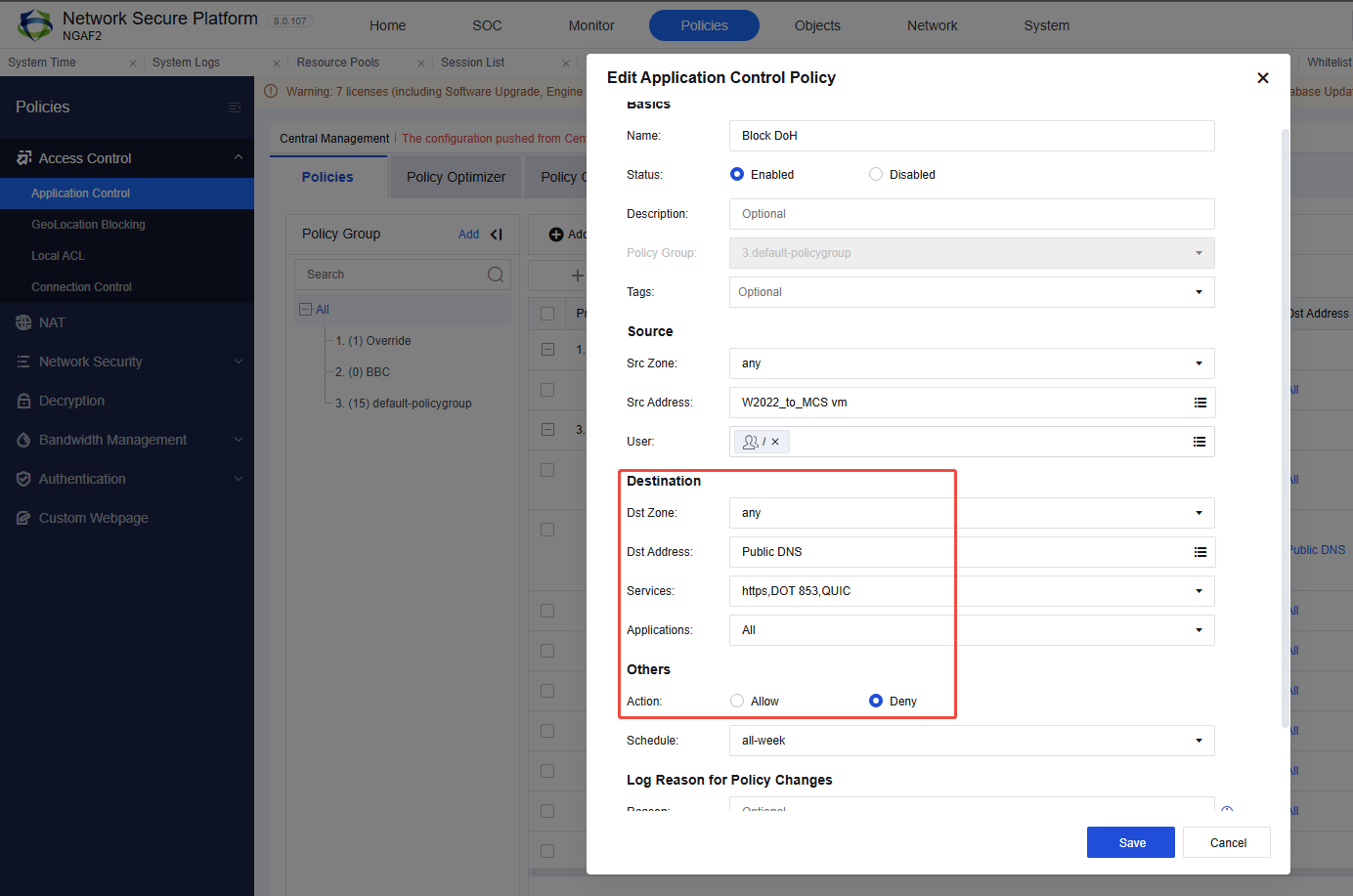Screen dimensions: 1353x896
Task: Click the NAT globe icon
Action: [23, 322]
